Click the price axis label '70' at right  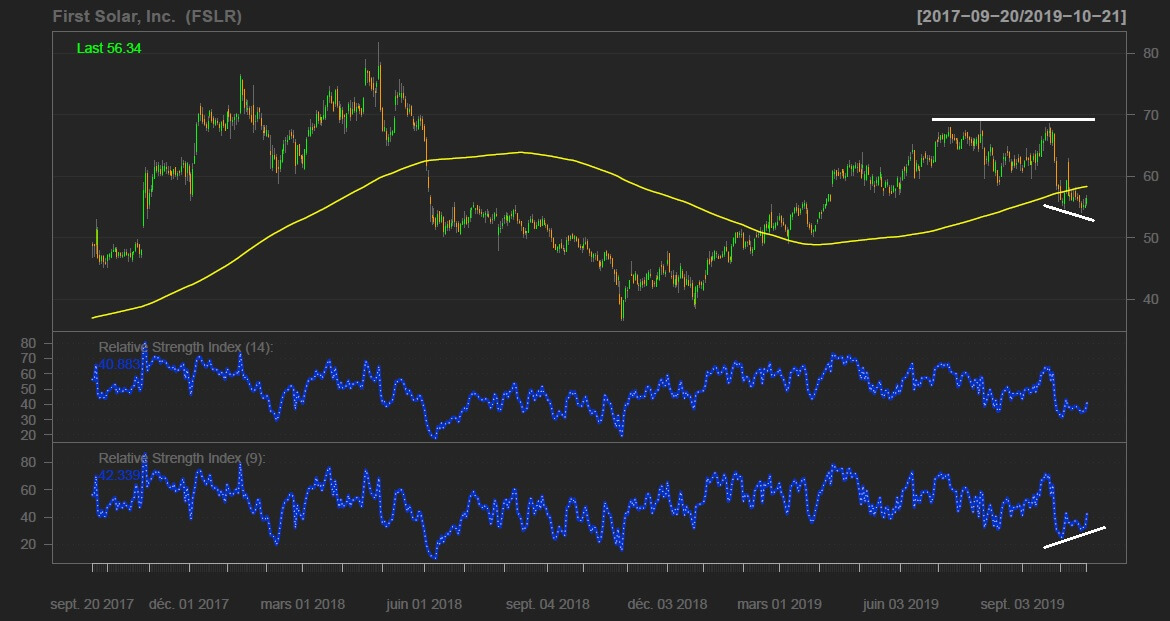click(1151, 115)
